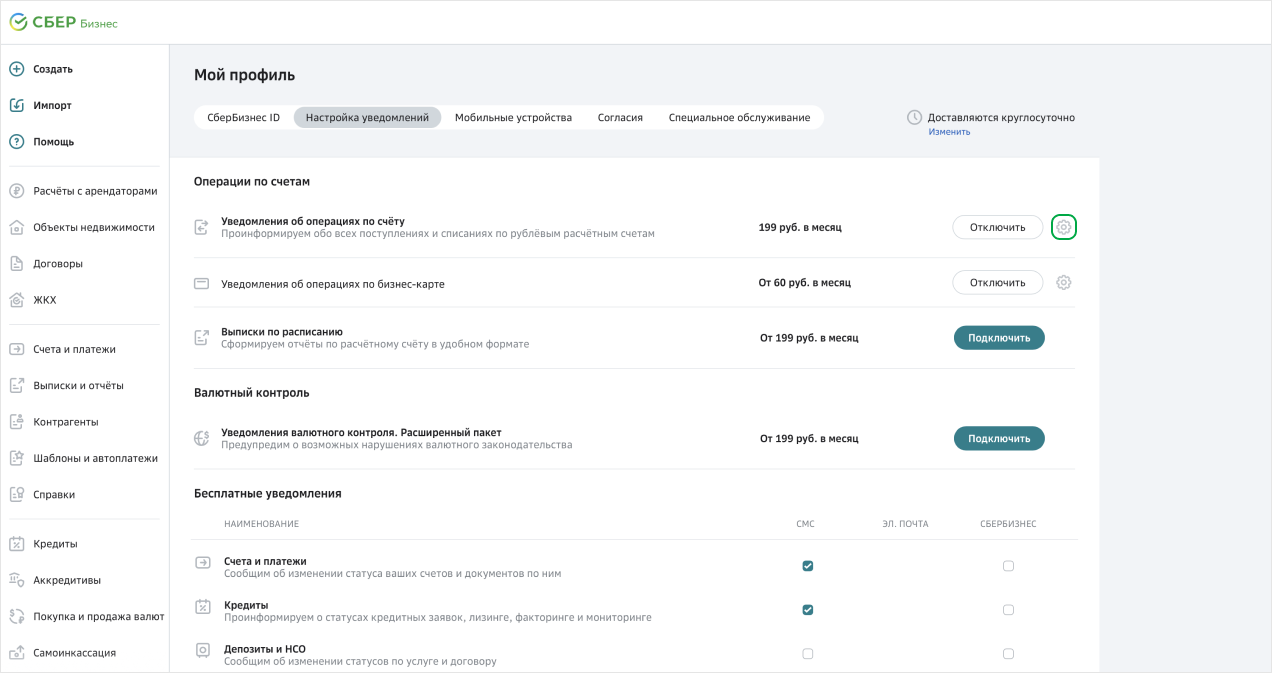Go to Расчёты с арендаторами
The height and width of the screenshot is (673, 1272).
[x=95, y=191]
